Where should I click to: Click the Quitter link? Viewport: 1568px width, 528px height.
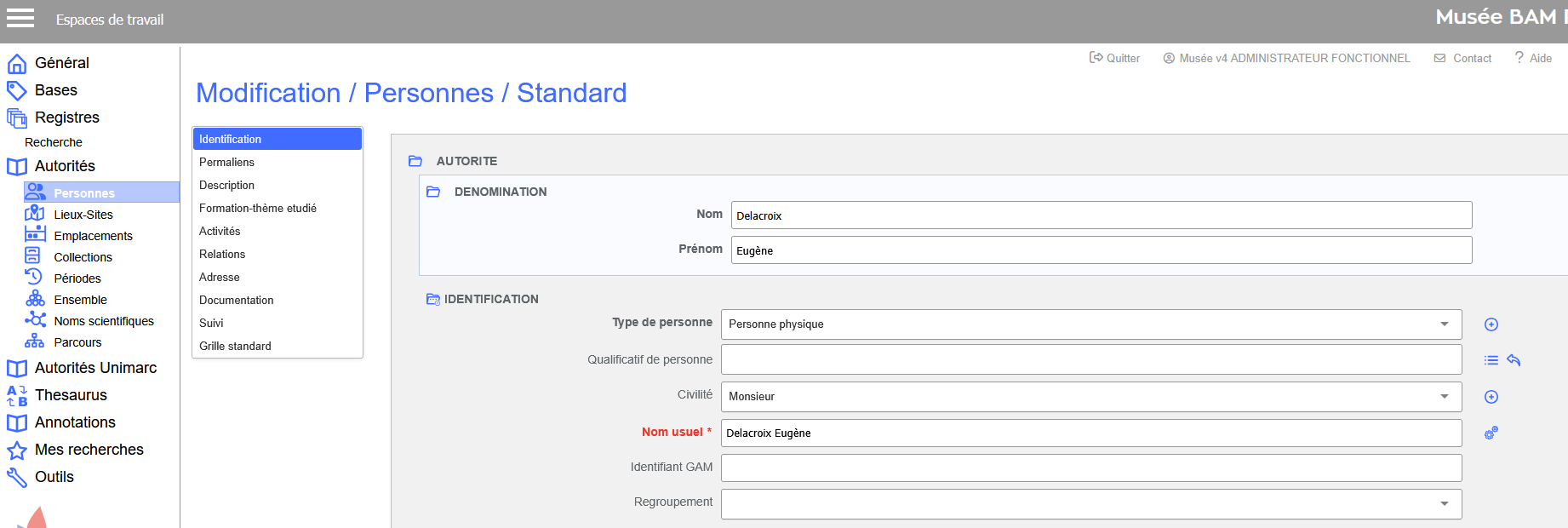[x=1115, y=58]
